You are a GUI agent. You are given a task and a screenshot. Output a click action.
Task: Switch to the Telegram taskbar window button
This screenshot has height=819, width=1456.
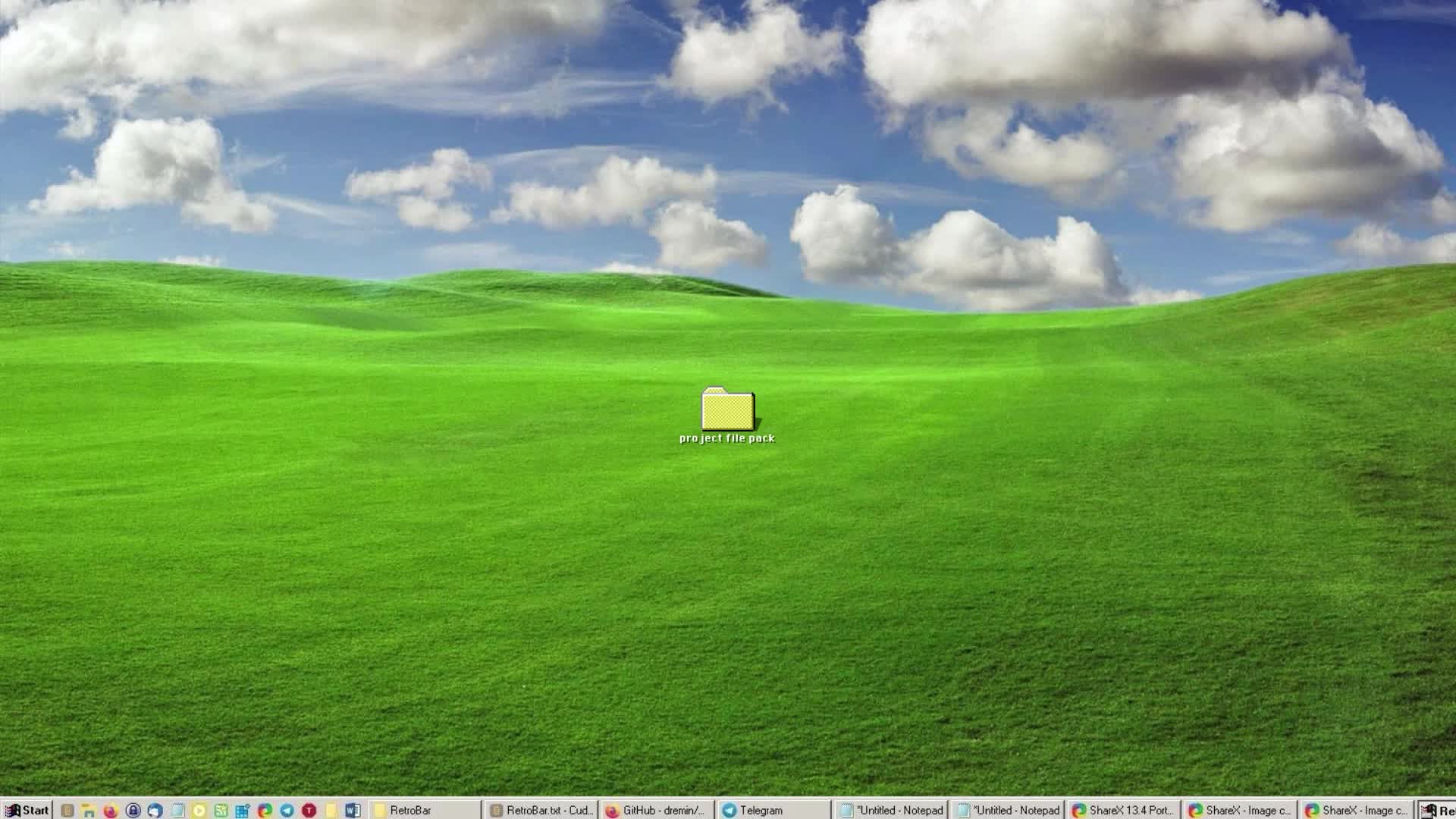774,811
